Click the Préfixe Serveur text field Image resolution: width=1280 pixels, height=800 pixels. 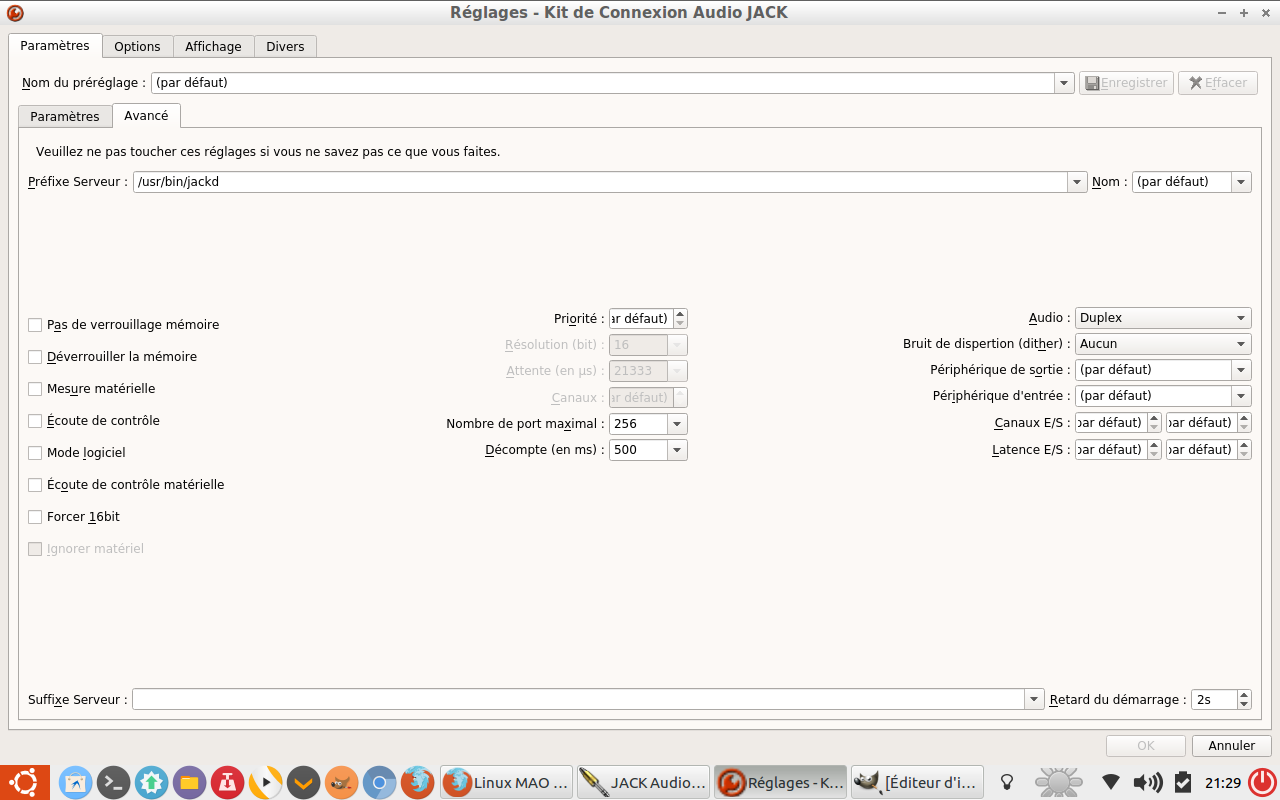click(x=600, y=182)
